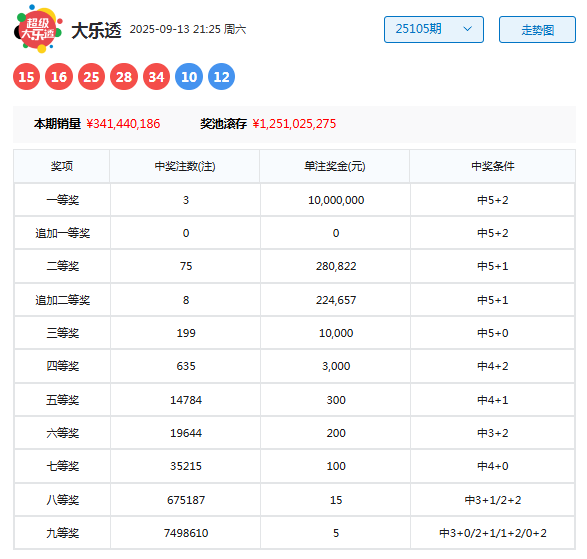Select the 中奖注数(注) column header
587x559 pixels.
tap(185, 166)
